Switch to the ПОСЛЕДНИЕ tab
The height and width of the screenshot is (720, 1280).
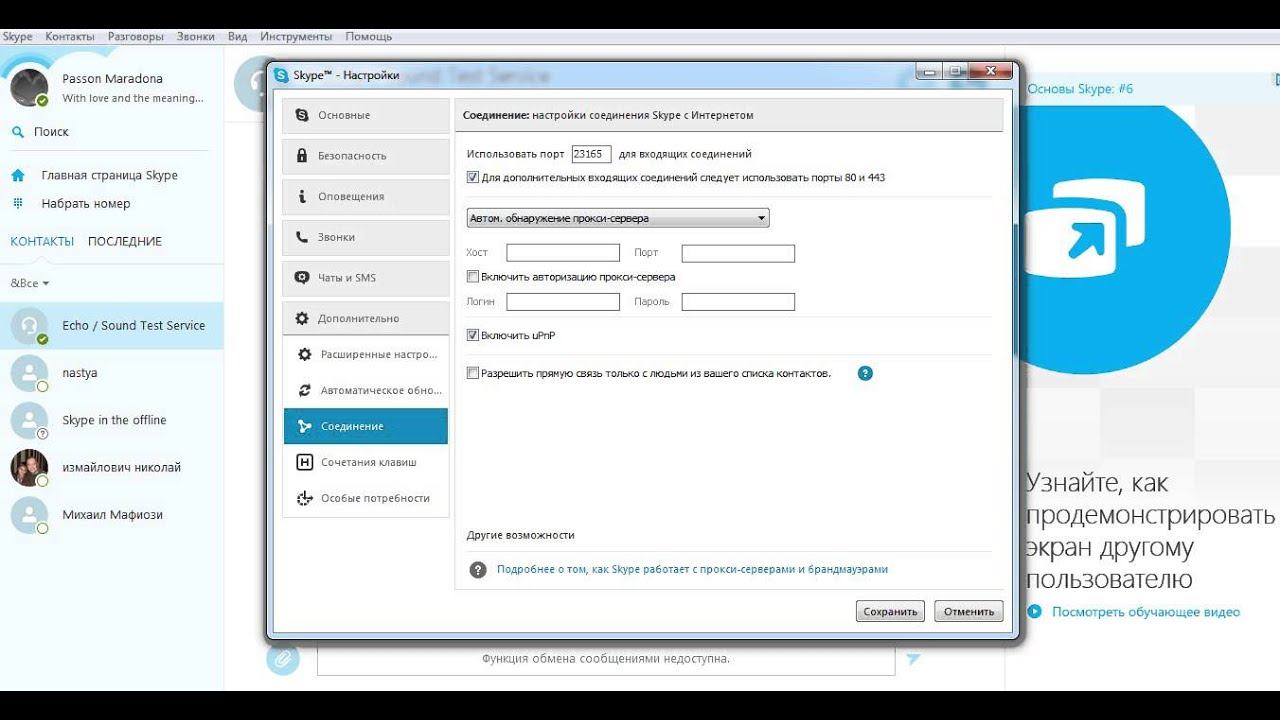coord(125,241)
